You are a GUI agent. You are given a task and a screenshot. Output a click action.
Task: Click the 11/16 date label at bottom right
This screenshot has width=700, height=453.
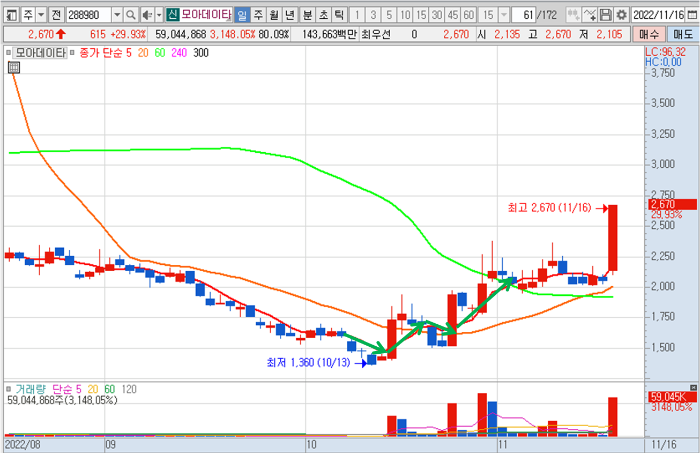(x=664, y=445)
